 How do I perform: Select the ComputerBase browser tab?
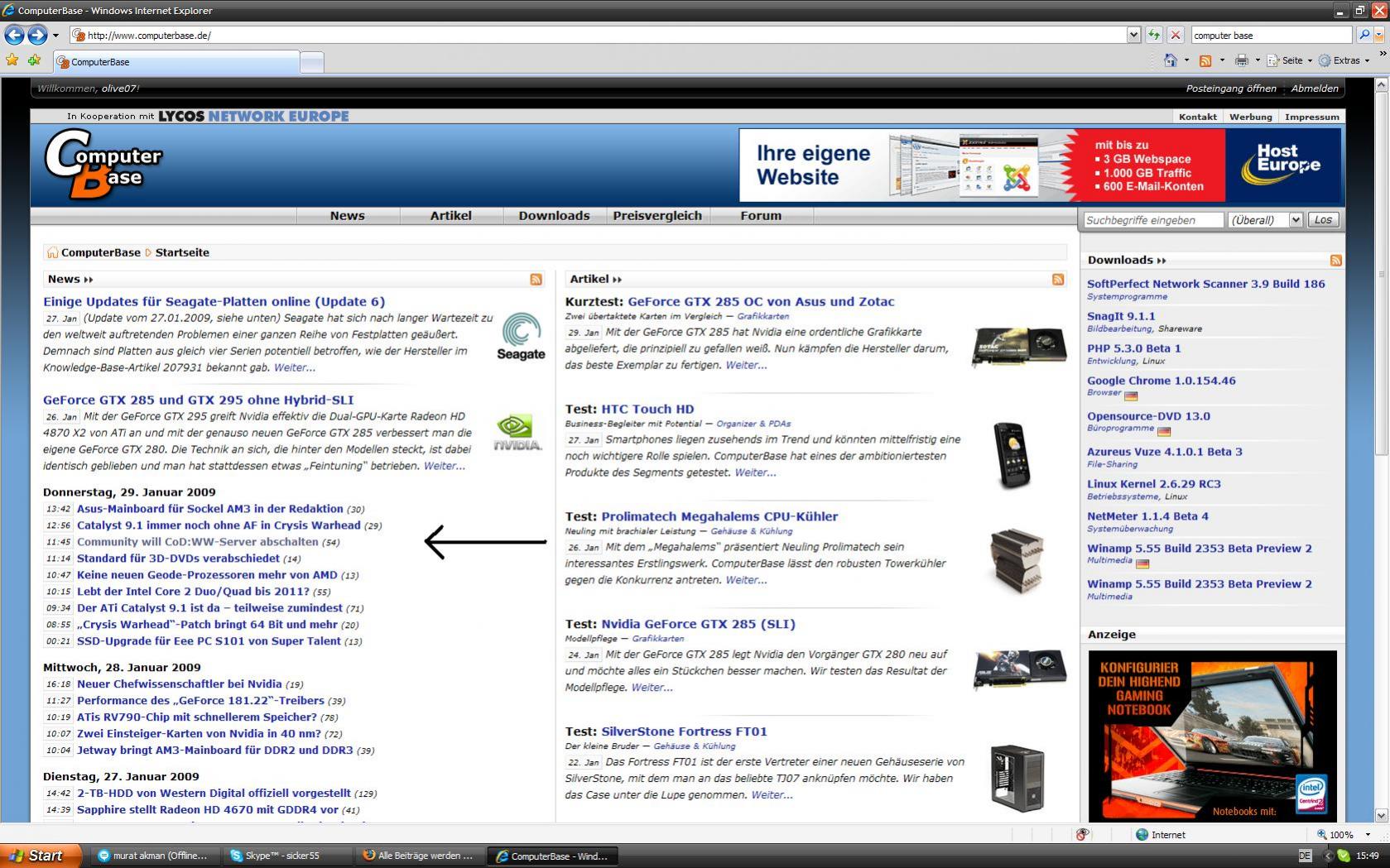pyautogui.click(x=176, y=61)
